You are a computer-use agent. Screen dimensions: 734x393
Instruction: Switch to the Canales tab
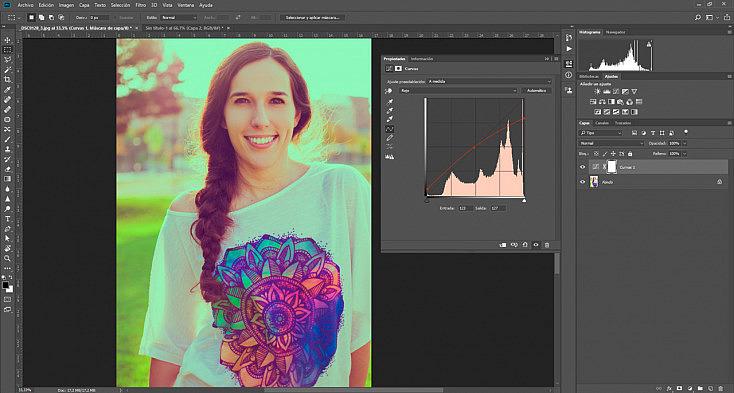[602, 123]
